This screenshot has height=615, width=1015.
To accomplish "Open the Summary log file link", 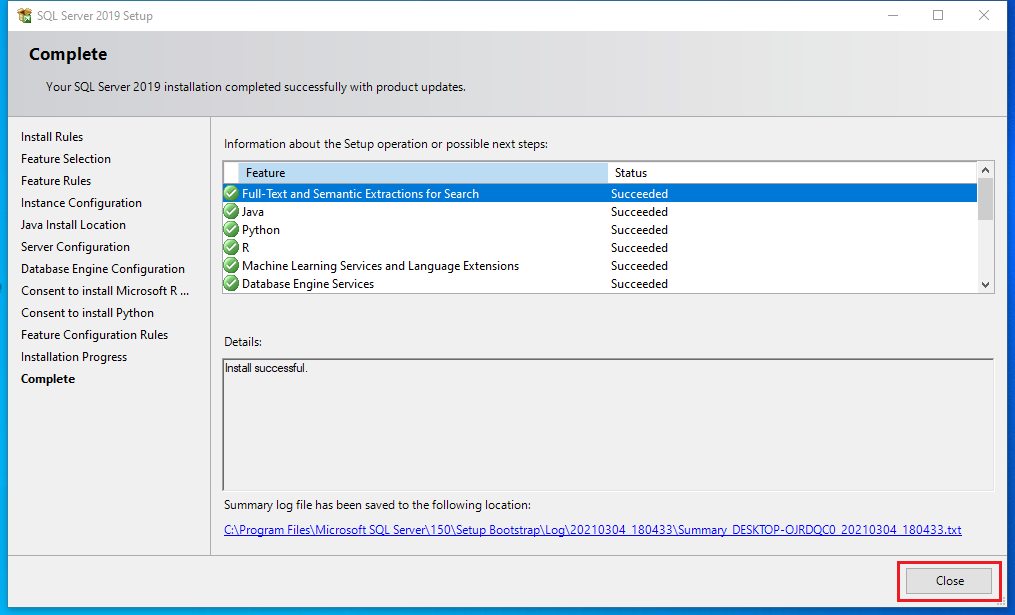I will (592, 530).
